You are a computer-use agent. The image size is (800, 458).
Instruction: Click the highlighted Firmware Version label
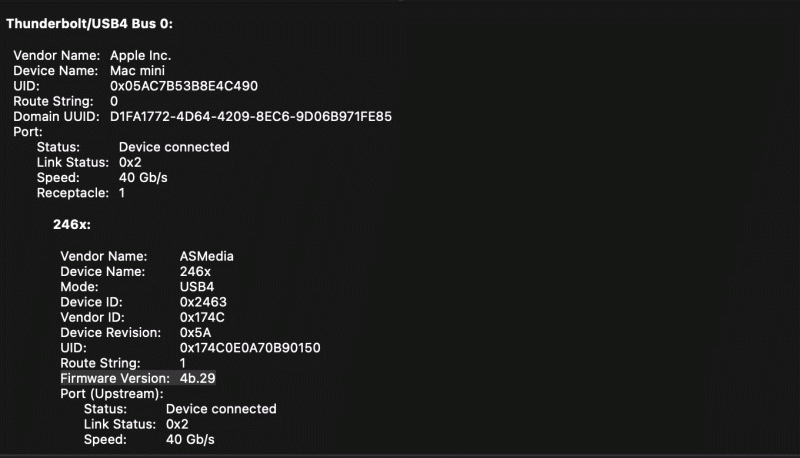[115, 378]
